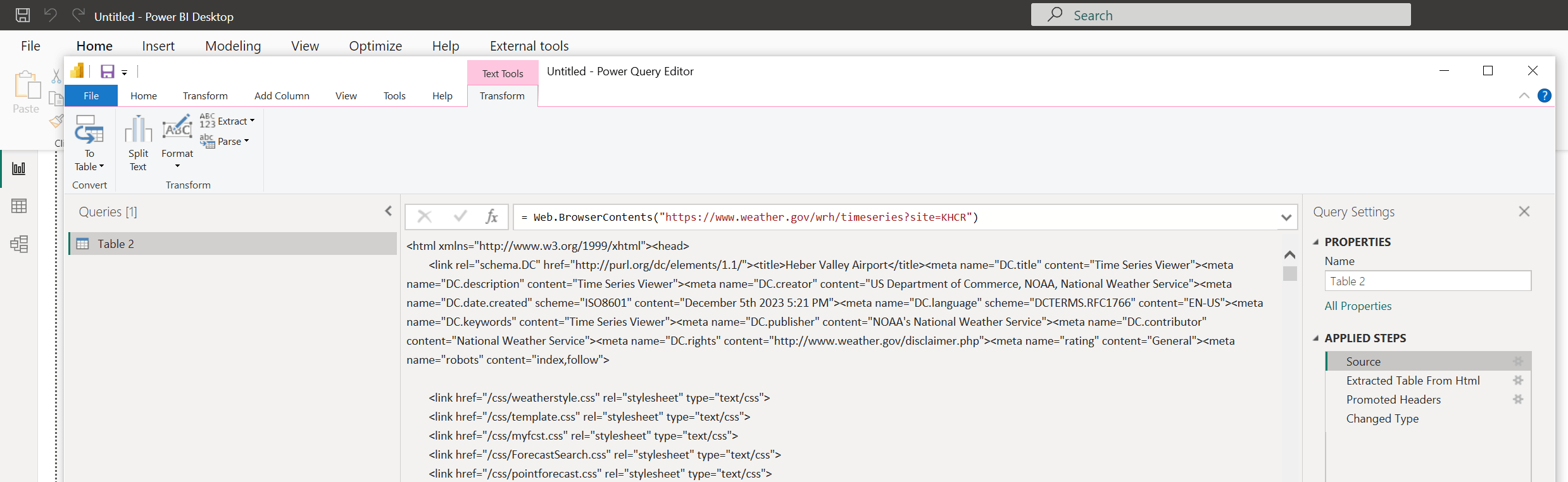Image resolution: width=1568 pixels, height=482 pixels.
Task: Open Power BI Desktop View tab
Action: (x=305, y=46)
